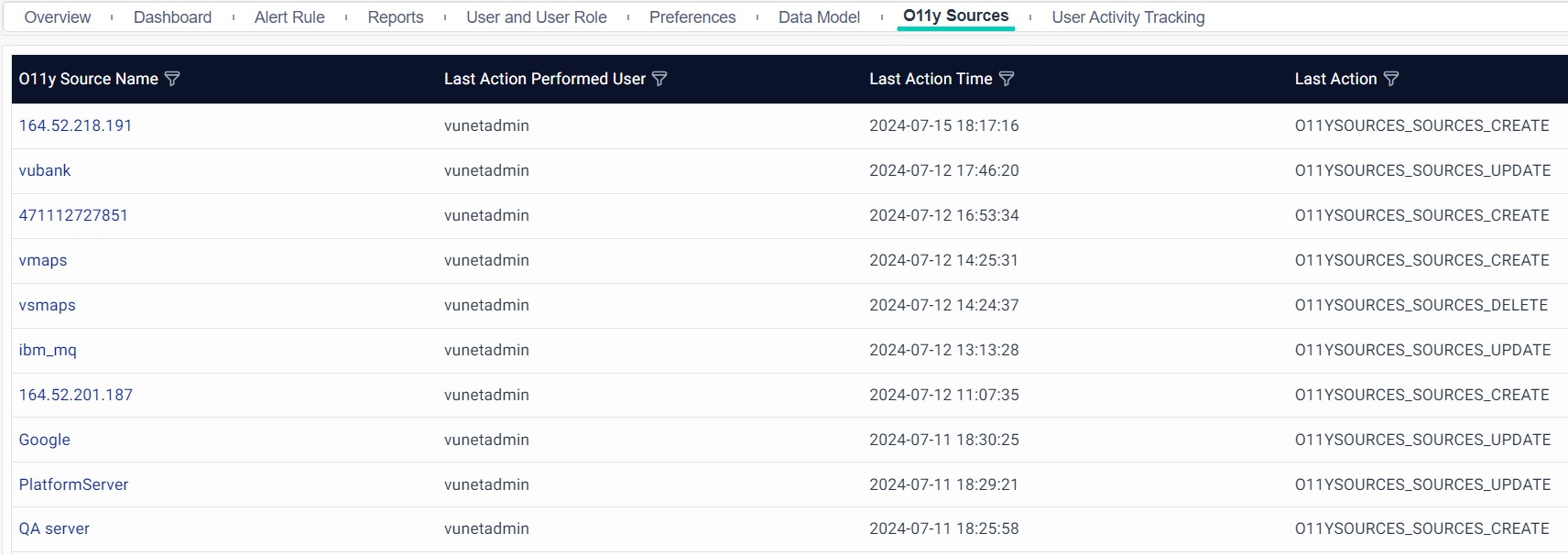The height and width of the screenshot is (555, 1568).
Task: Go to the Alert Rule tab
Action: point(289,17)
